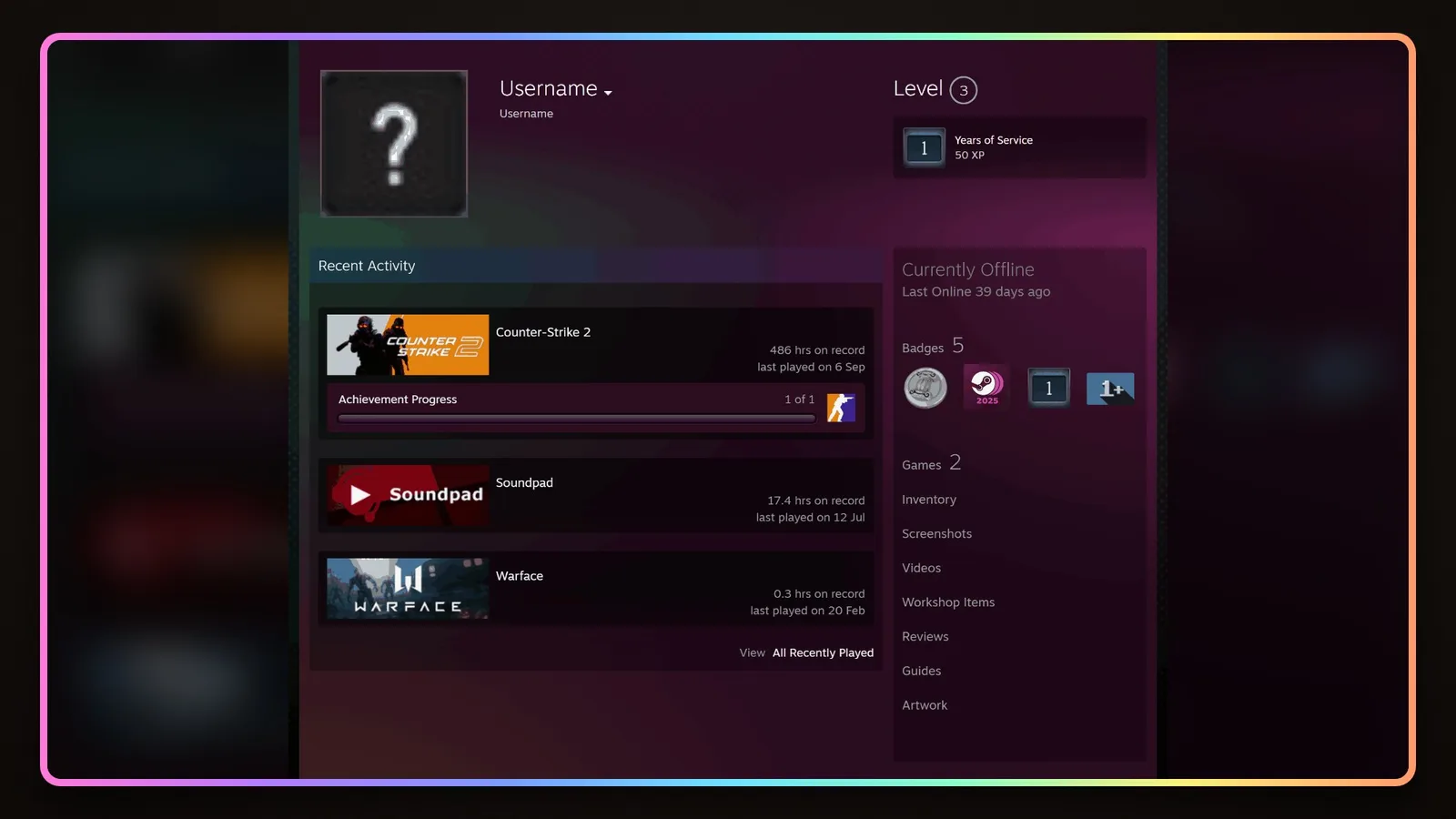This screenshot has height=819, width=1456.
Task: Click '486 hrs on record' text
Action: [x=817, y=350]
